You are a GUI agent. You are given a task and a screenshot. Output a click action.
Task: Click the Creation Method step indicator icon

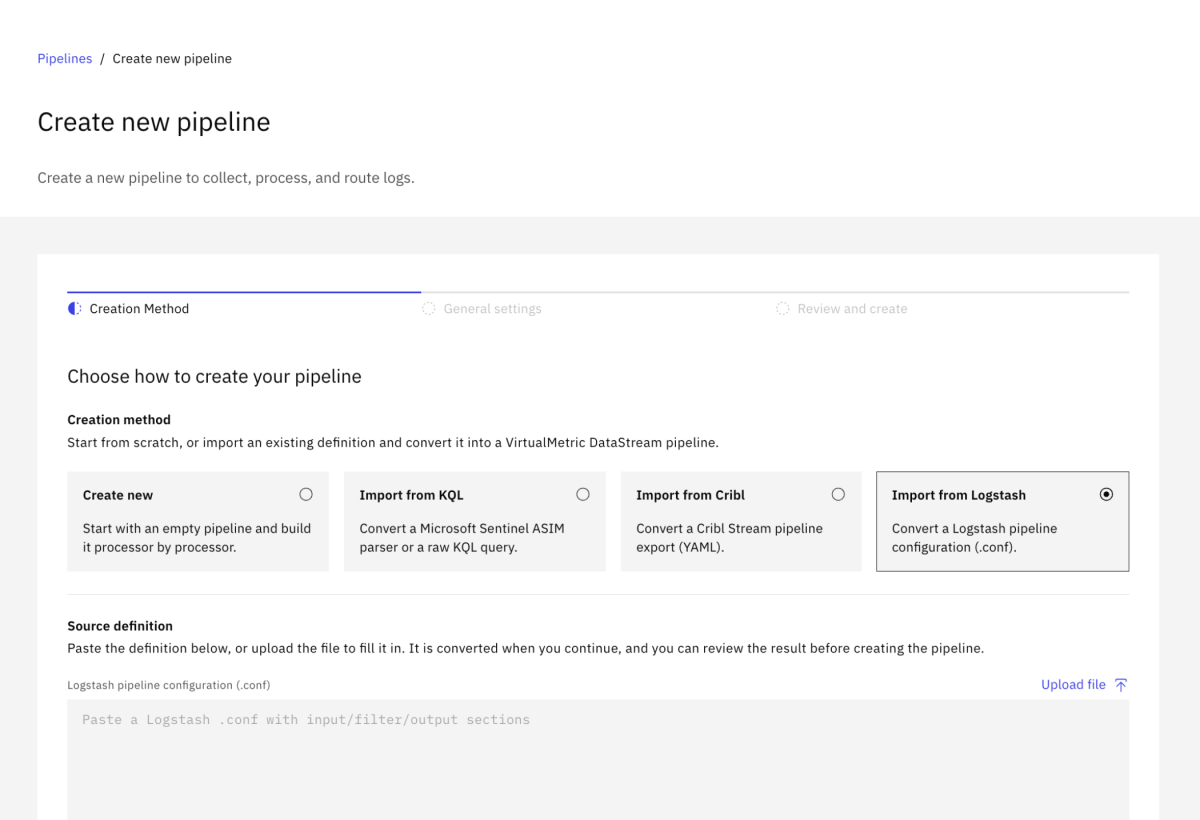75,309
